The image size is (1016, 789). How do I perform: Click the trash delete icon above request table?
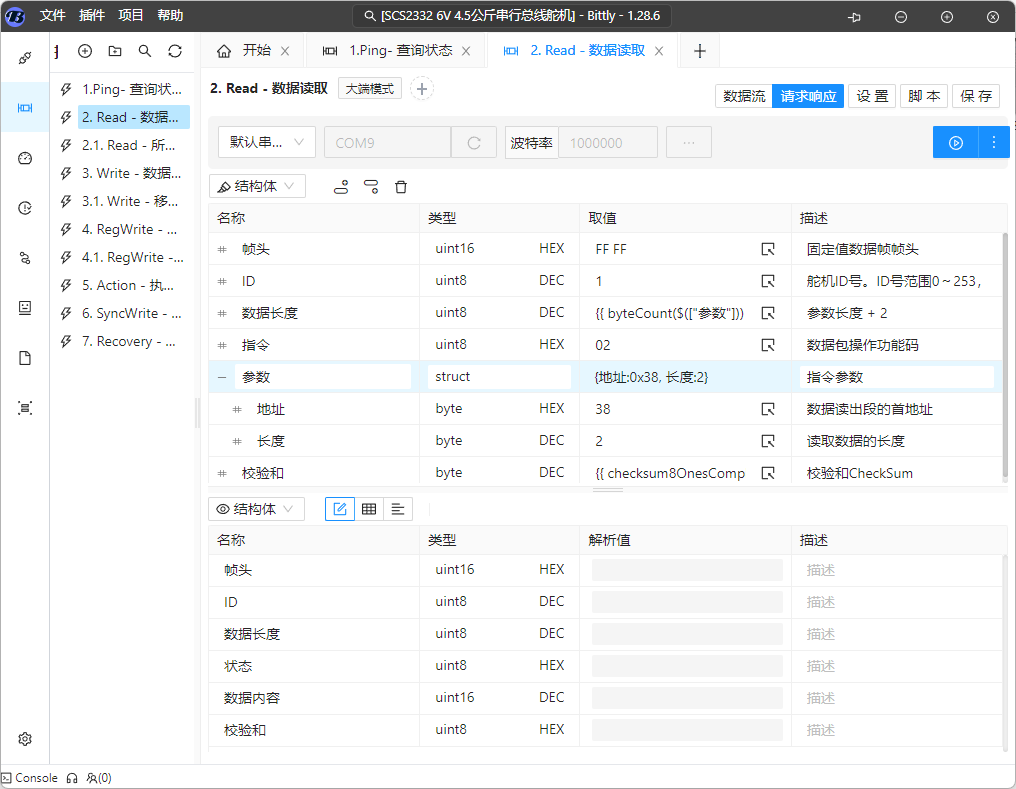click(401, 187)
